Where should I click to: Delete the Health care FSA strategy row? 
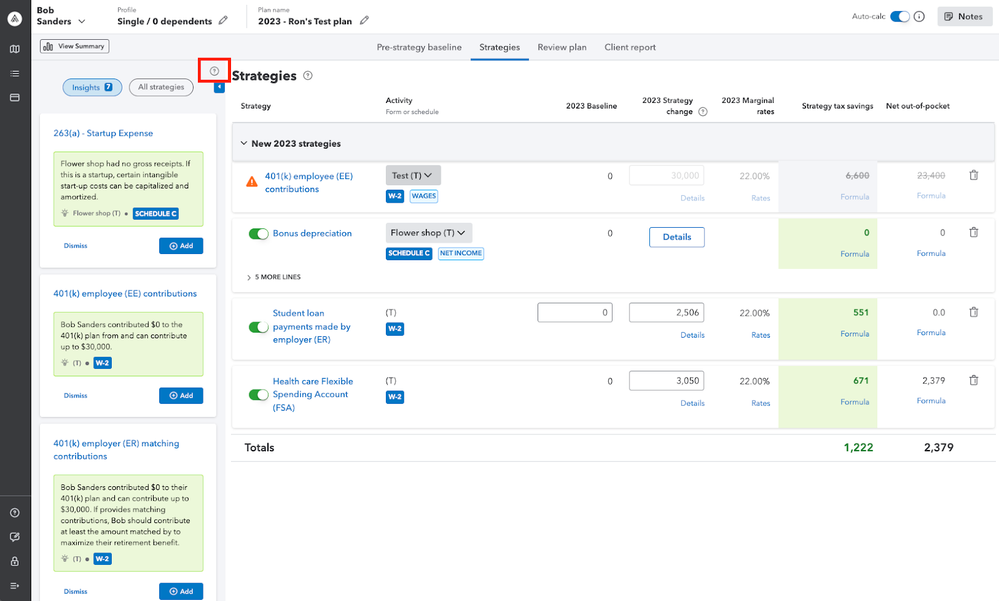(x=974, y=381)
